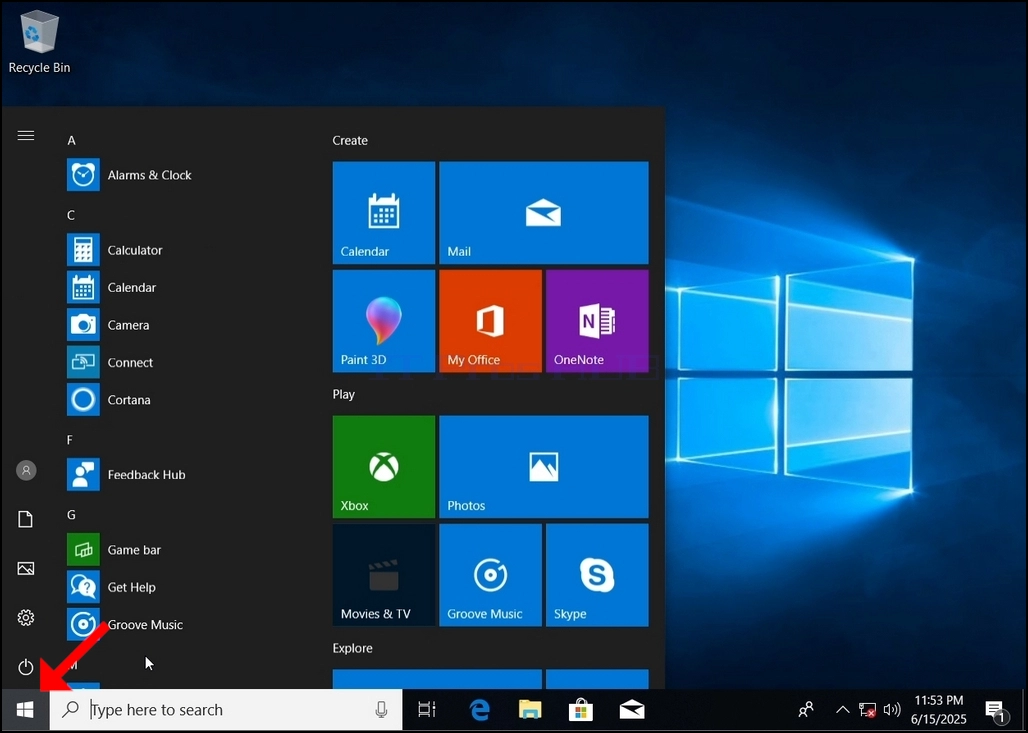Launch the Paint 3D tile

(384, 321)
